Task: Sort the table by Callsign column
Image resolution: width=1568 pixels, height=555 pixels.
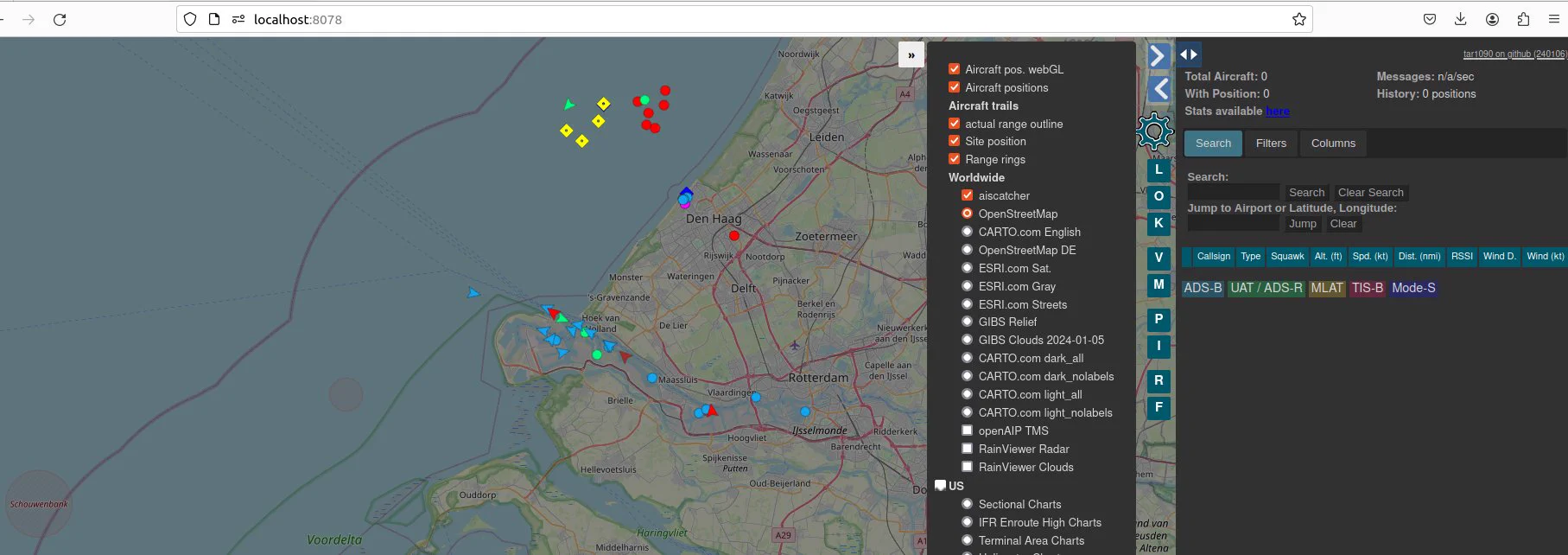Action: 1213,257
